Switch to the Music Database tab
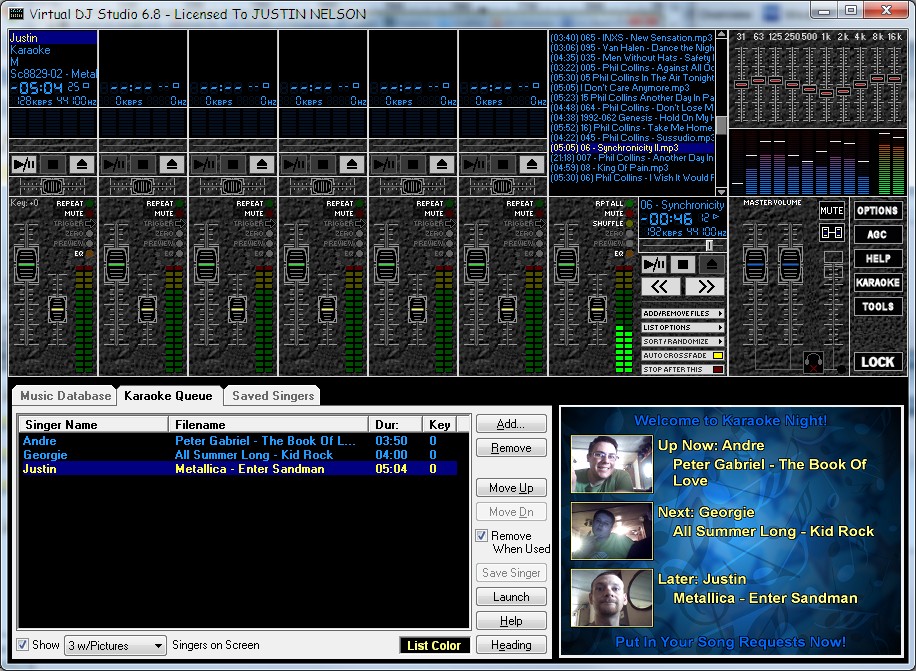 [x=65, y=396]
